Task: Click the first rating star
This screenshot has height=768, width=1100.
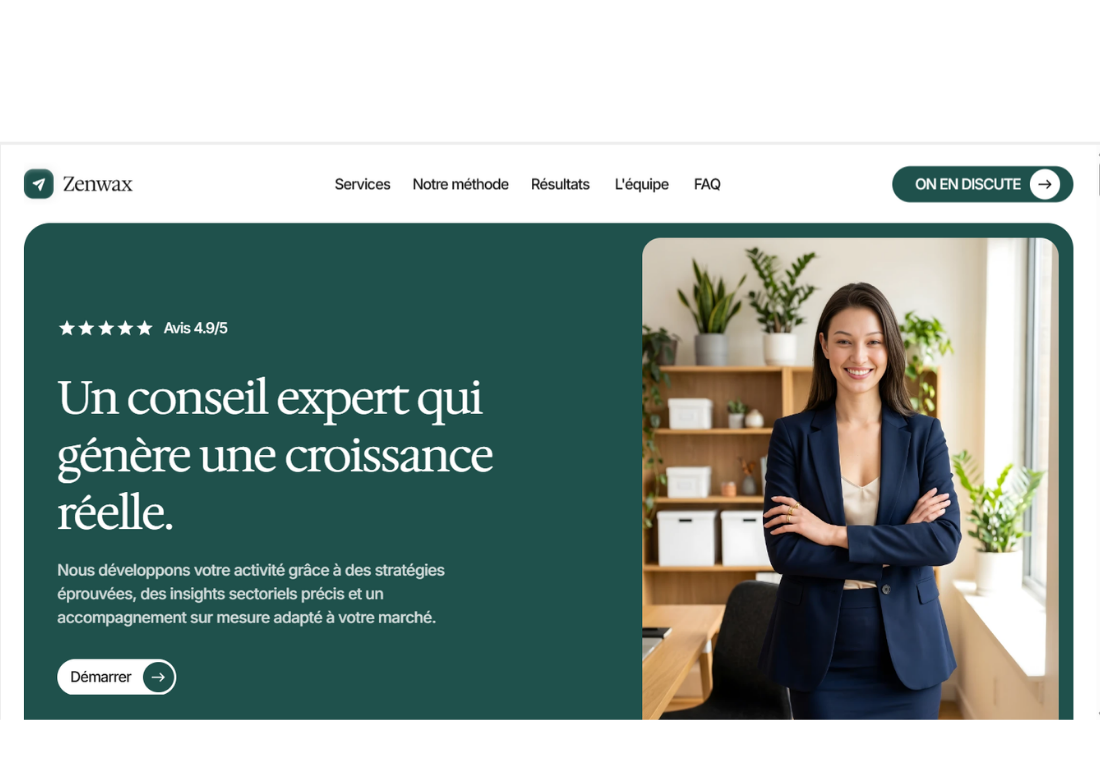Action: coord(67,328)
